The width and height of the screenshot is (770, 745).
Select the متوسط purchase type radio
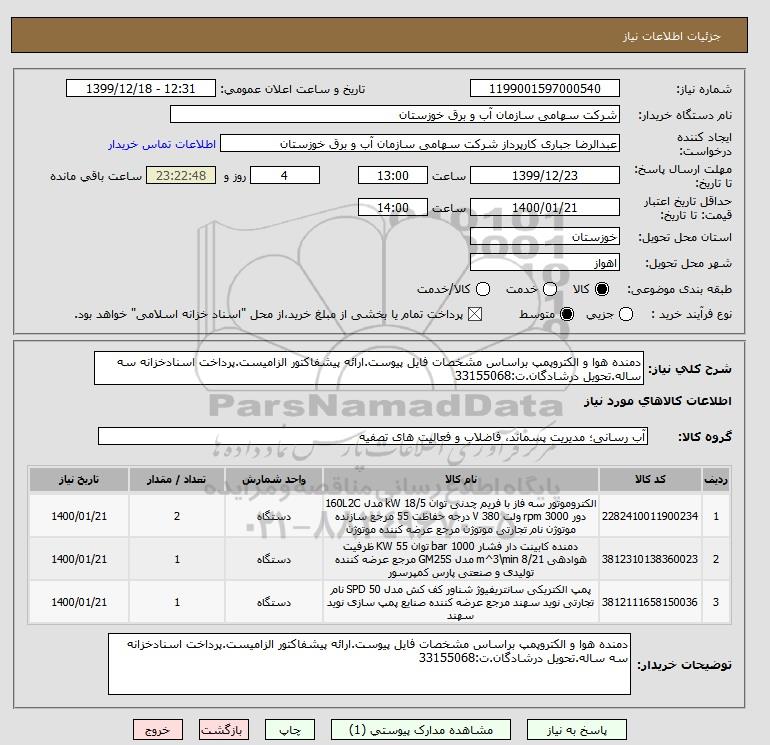[x=567, y=314]
